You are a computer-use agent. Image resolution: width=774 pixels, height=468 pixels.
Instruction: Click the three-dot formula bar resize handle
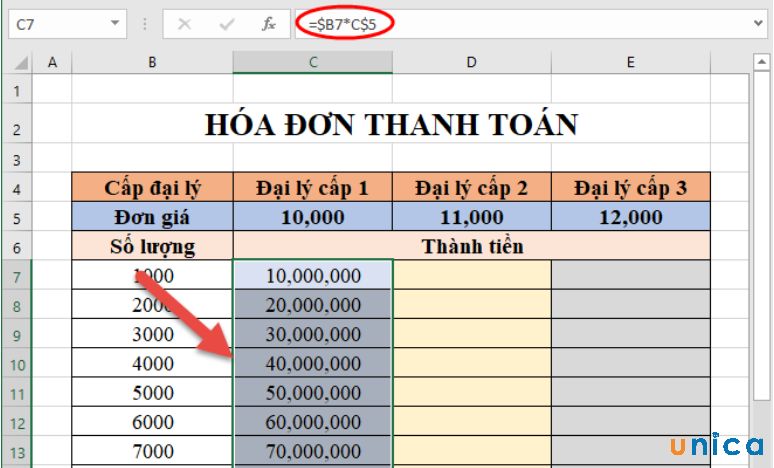click(143, 23)
